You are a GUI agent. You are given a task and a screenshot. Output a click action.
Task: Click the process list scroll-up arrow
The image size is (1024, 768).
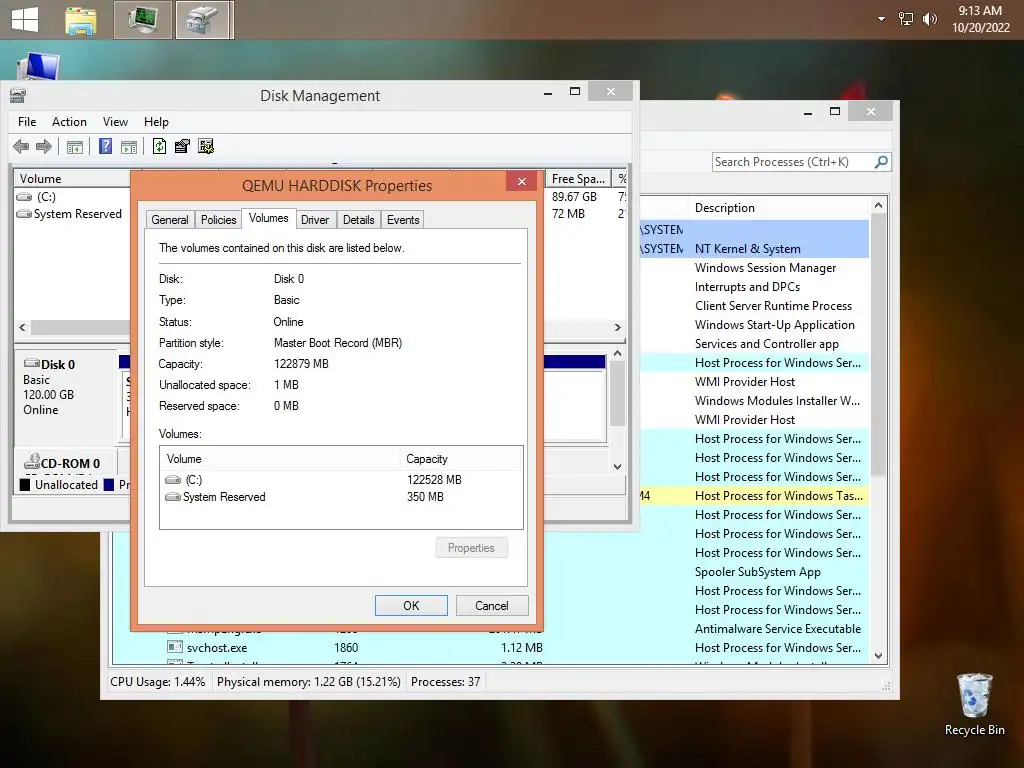pos(878,205)
